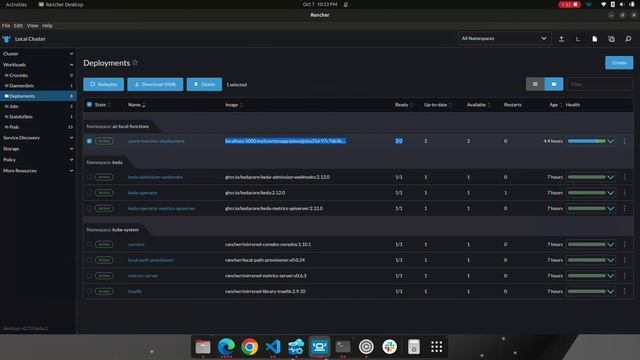Click health bar of coredns row
The height and width of the screenshot is (360, 640).
tap(587, 244)
